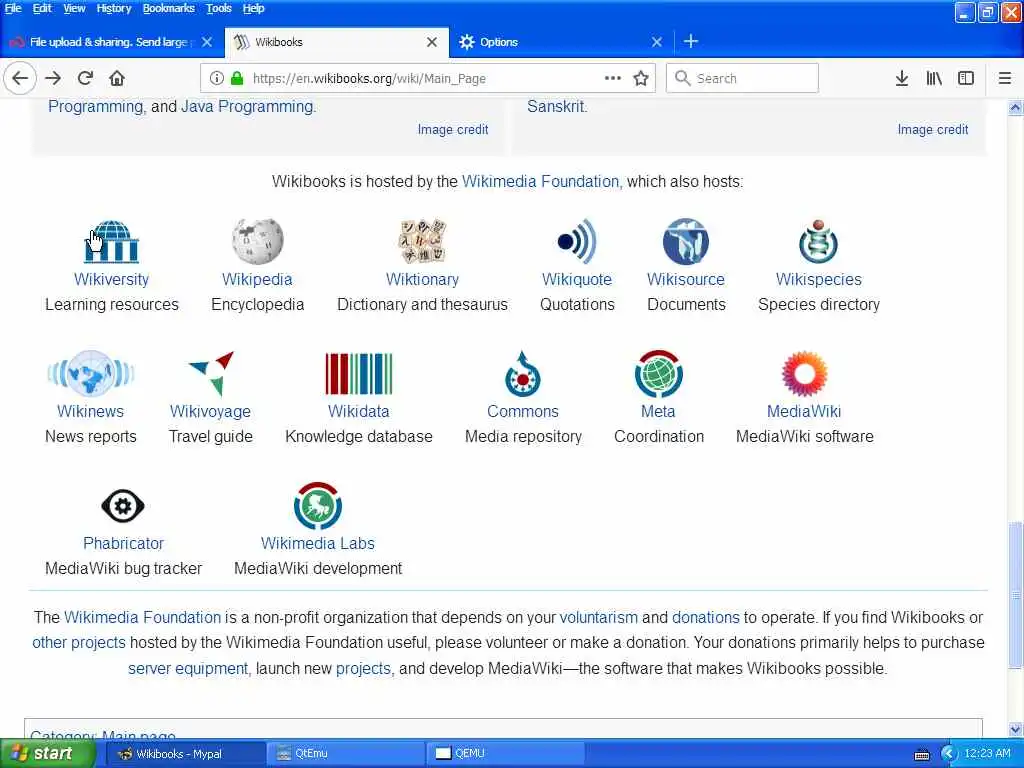This screenshot has height=768, width=1024.
Task: Bookmark this page with the star icon
Action: 641,78
